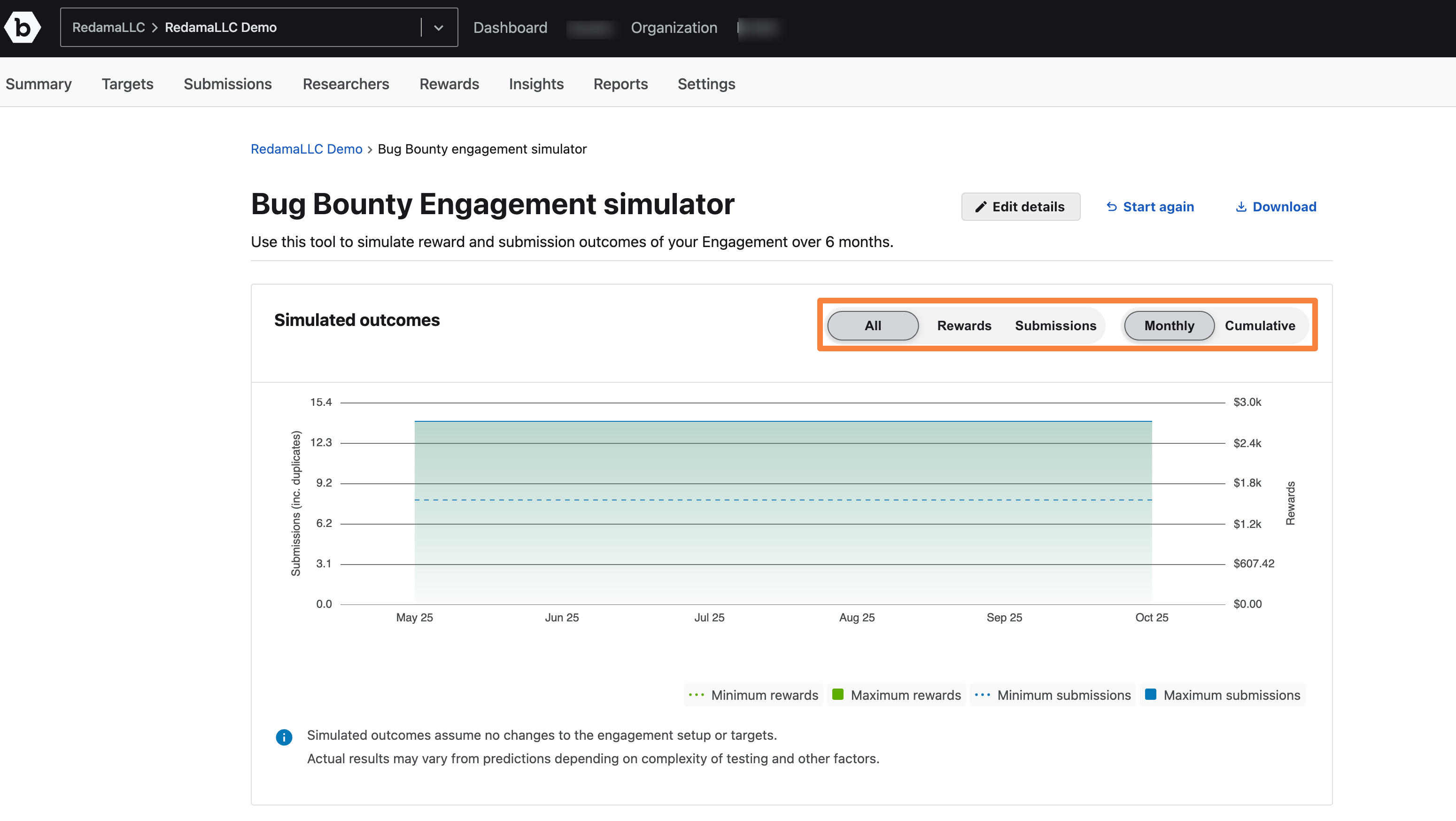Screen dimensions: 1456x821
Task: Click the Jun 25 x-axis label
Action: coord(562,618)
